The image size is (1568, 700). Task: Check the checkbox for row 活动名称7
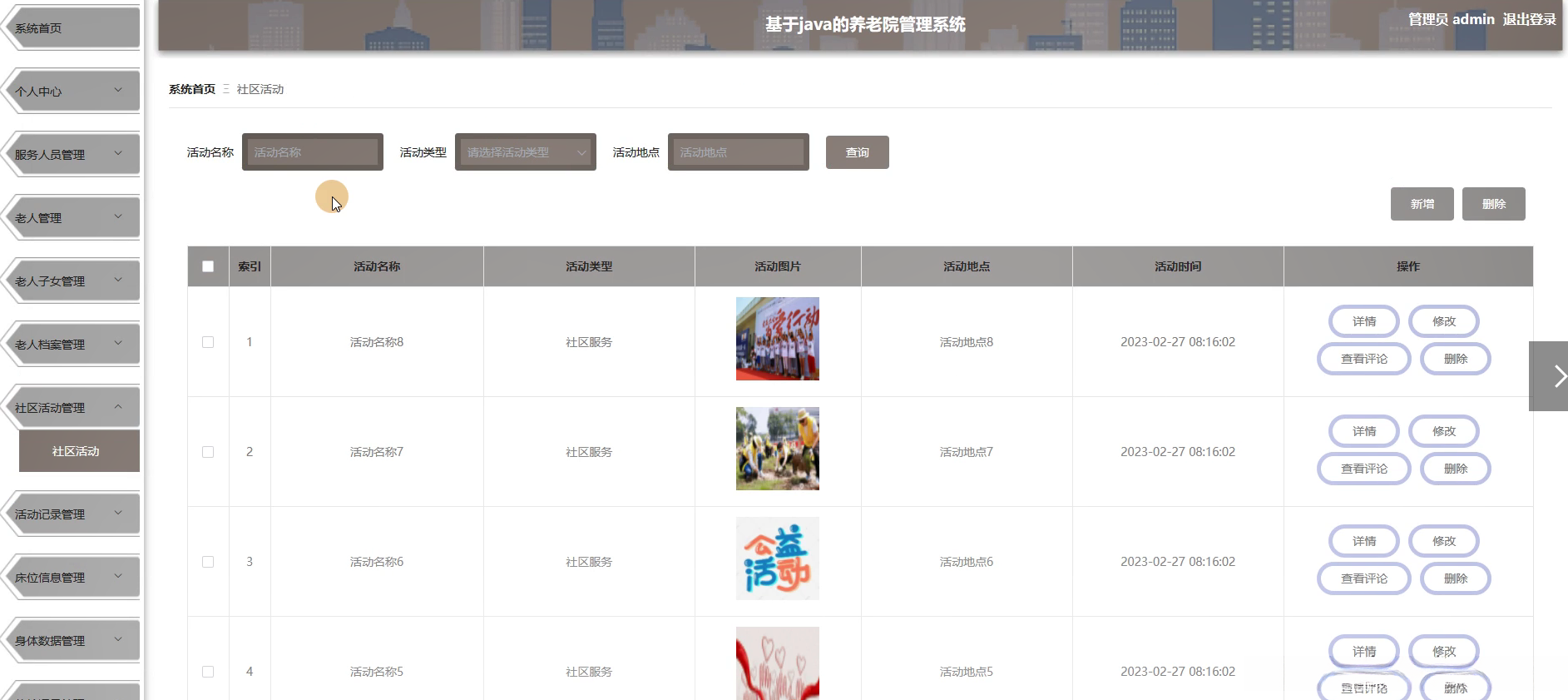pos(208,452)
